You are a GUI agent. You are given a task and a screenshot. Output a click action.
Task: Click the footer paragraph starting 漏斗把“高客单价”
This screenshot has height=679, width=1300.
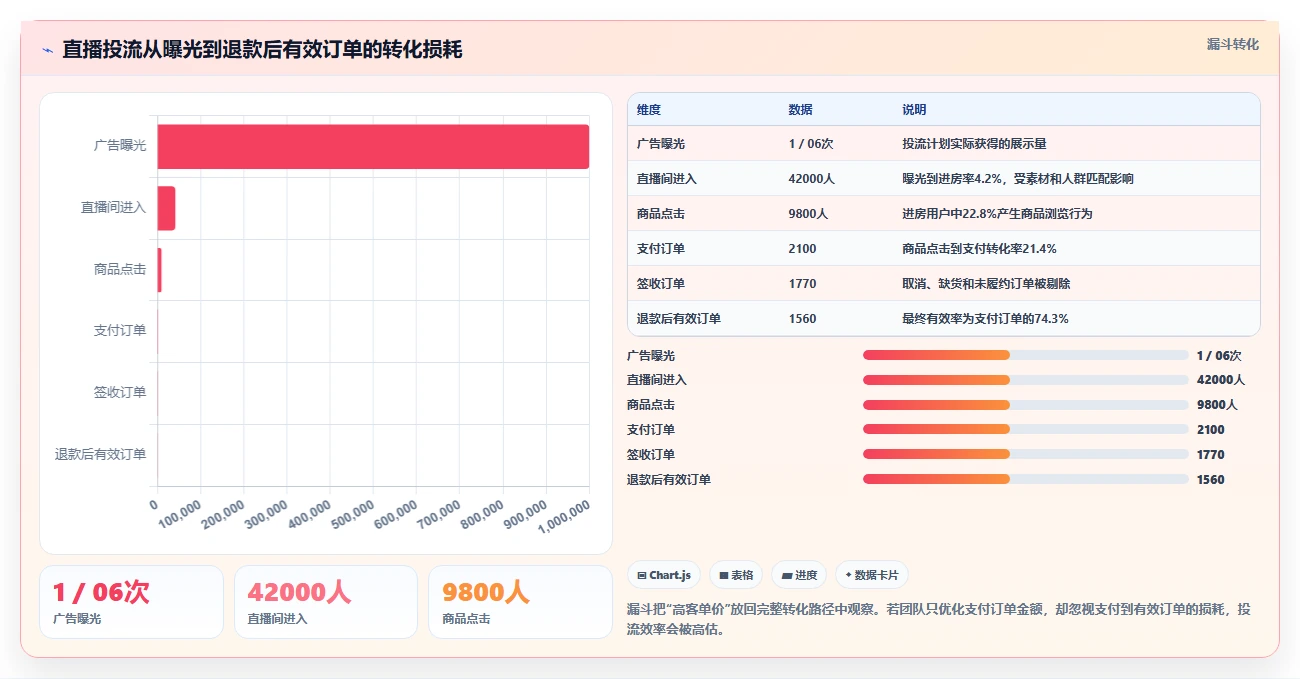(940, 619)
